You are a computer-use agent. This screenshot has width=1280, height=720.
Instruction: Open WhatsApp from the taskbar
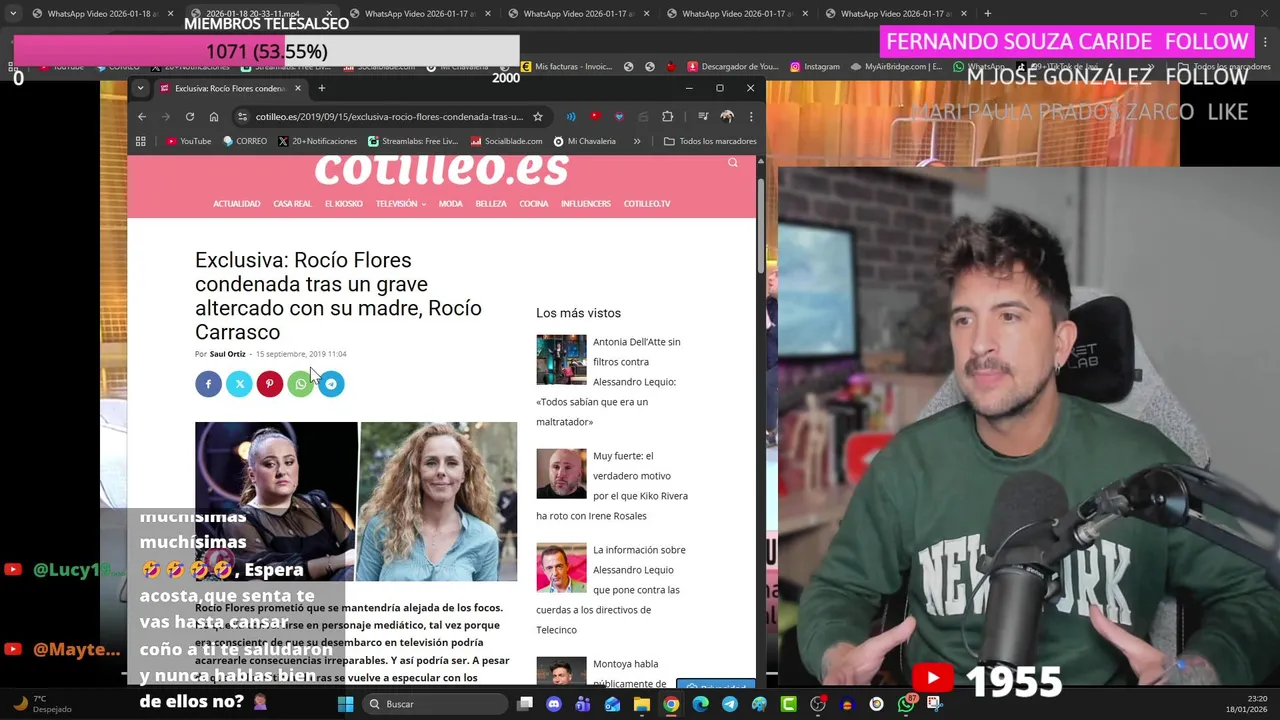[x=906, y=704]
